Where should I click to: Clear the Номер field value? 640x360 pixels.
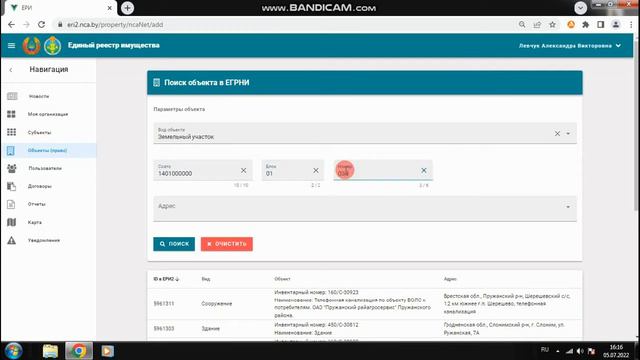(424, 170)
